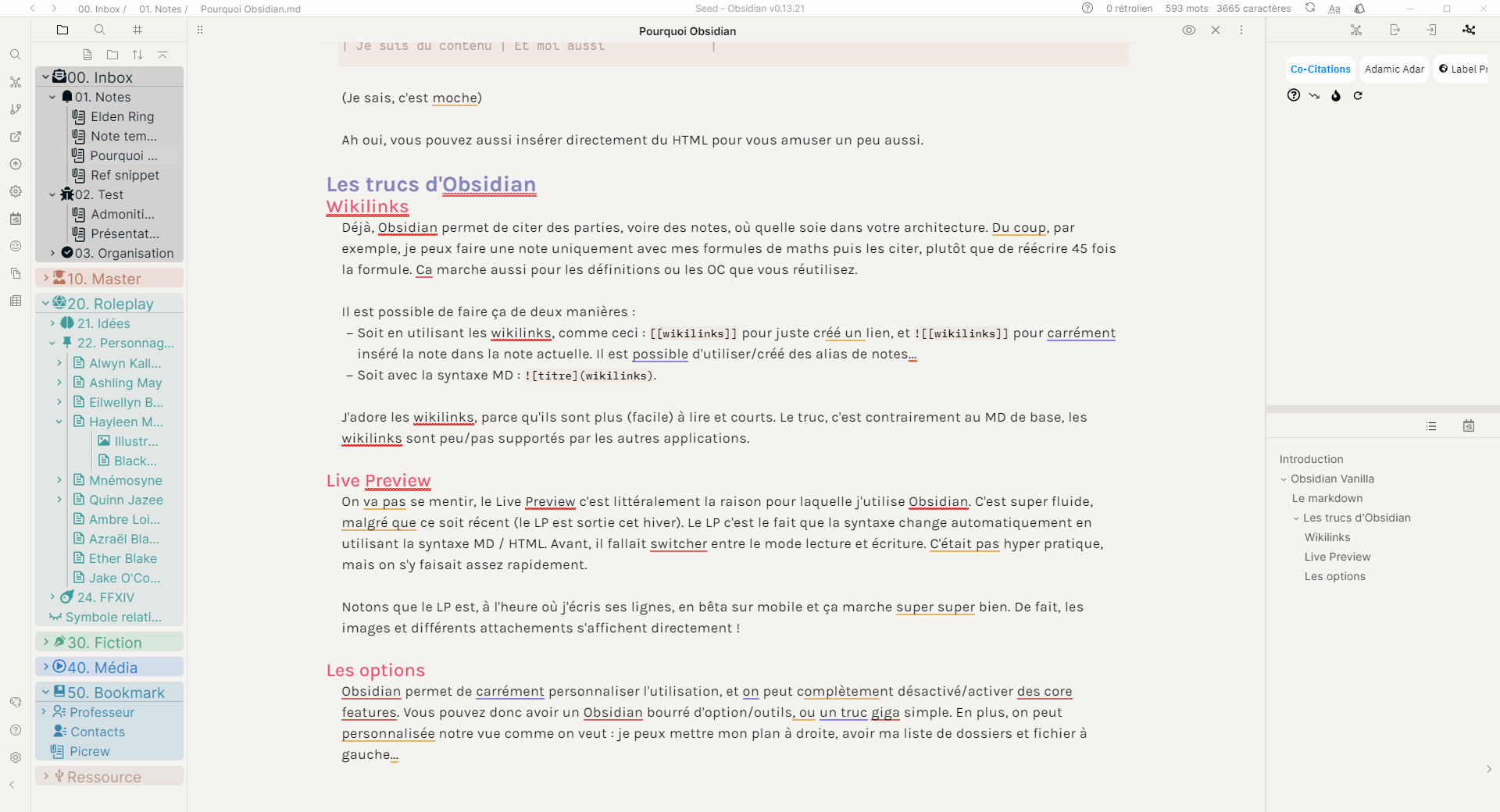This screenshot has height=812, width=1500.
Task: Open the Elden Ring note
Action: coord(122,116)
